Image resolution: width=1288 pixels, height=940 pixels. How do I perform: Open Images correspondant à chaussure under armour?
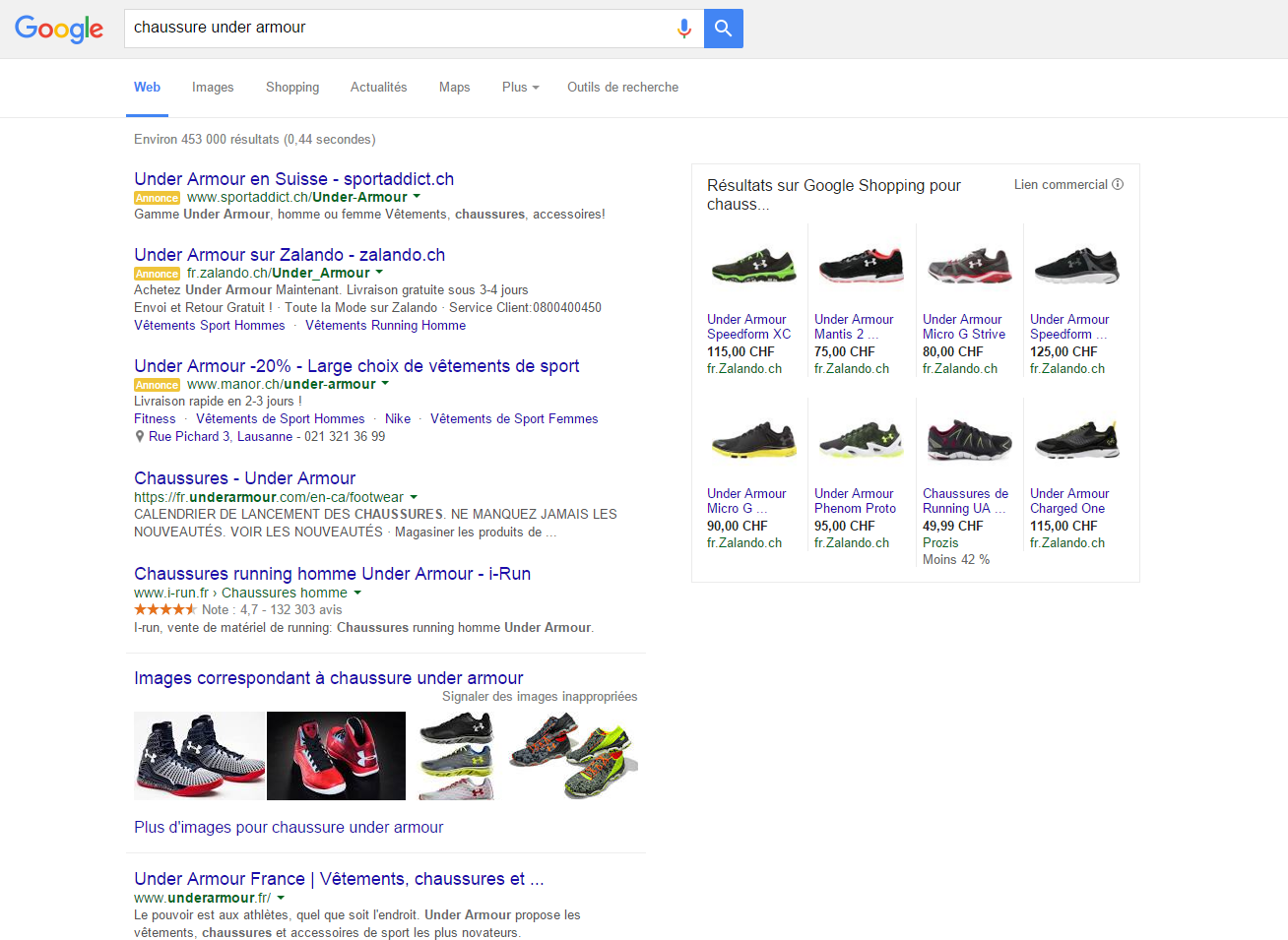tap(329, 678)
